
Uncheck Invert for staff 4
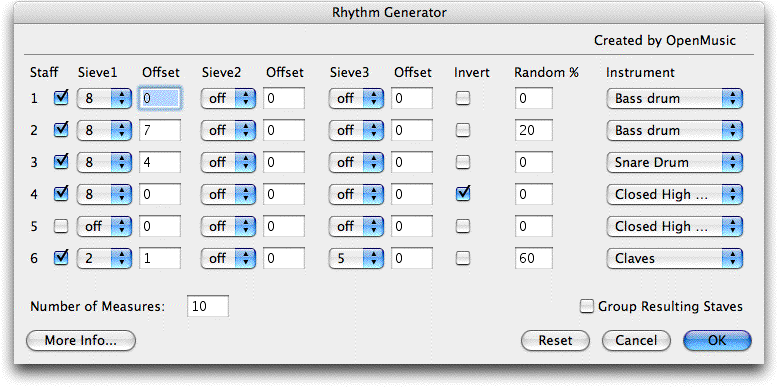[x=463, y=194]
